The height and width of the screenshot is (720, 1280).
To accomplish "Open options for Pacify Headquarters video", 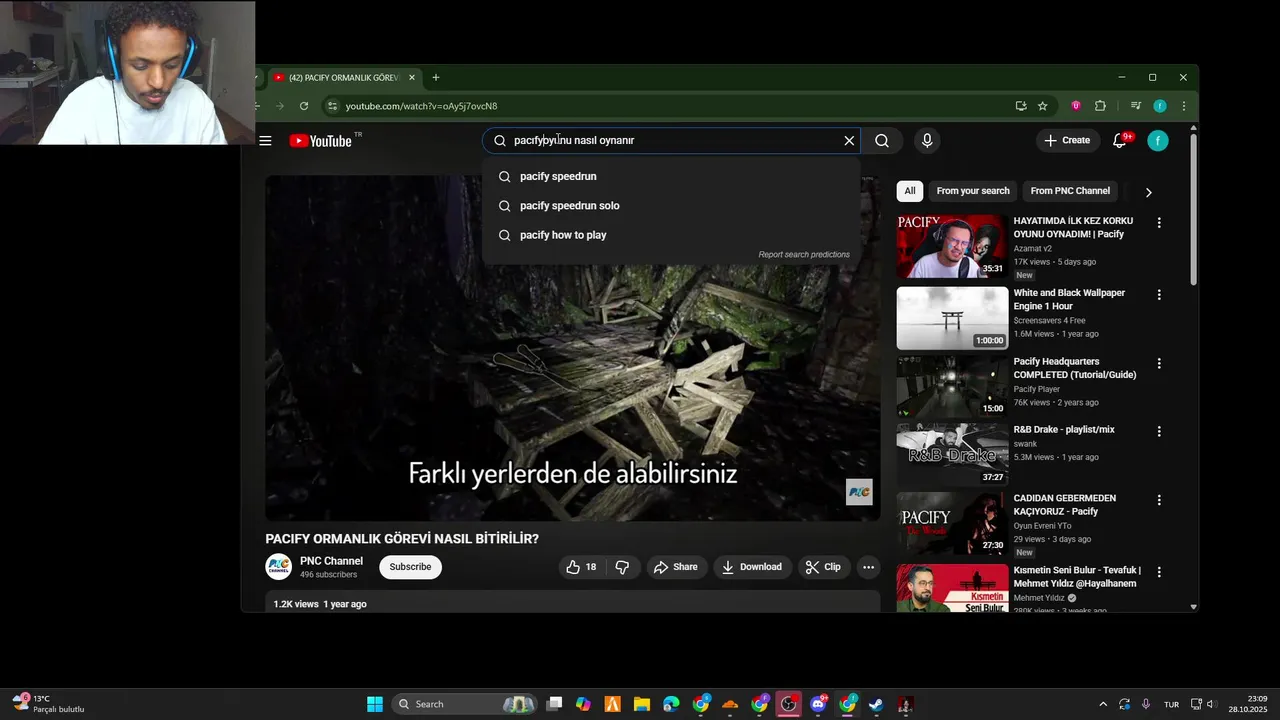I will point(1159,364).
